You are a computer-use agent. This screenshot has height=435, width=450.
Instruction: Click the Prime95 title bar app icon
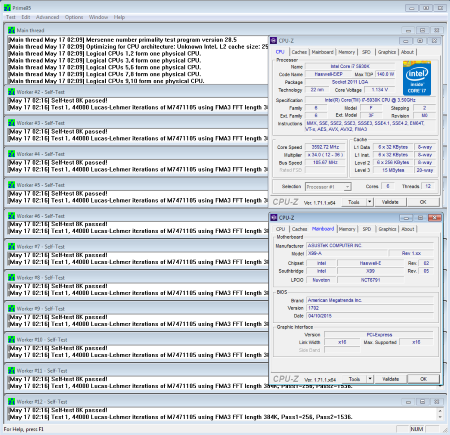[7, 7]
